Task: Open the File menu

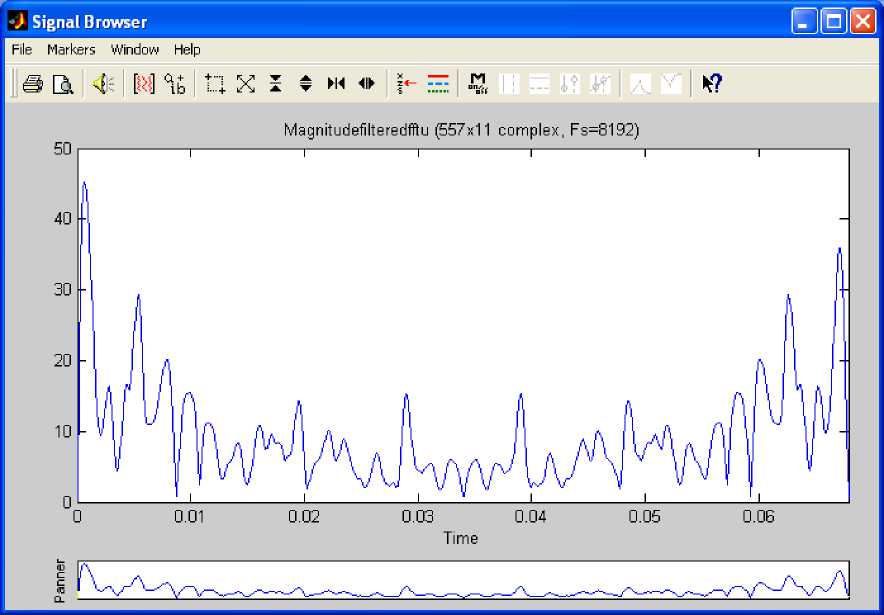Action: point(22,50)
